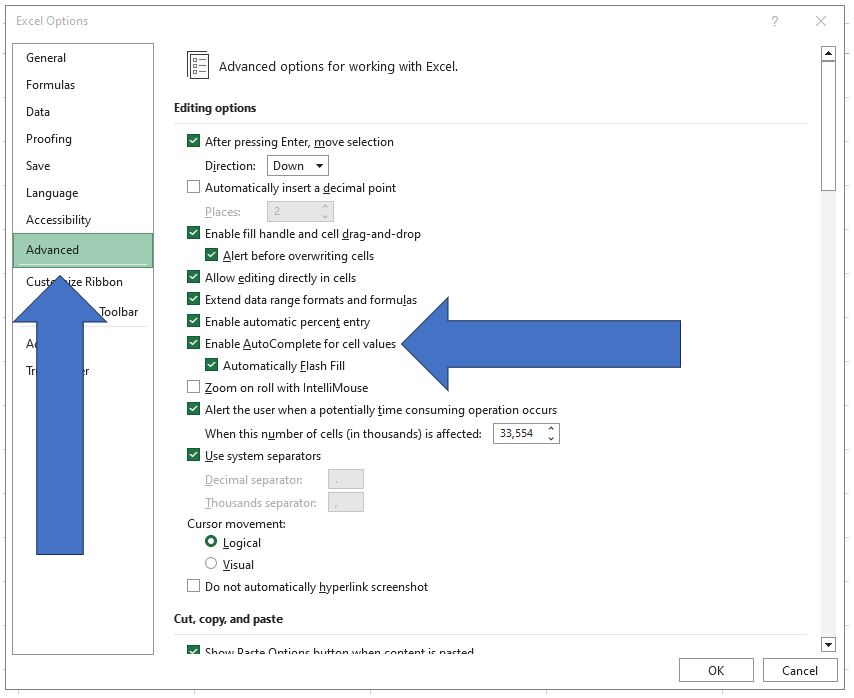Click the scrollbar down arrow

(830, 645)
